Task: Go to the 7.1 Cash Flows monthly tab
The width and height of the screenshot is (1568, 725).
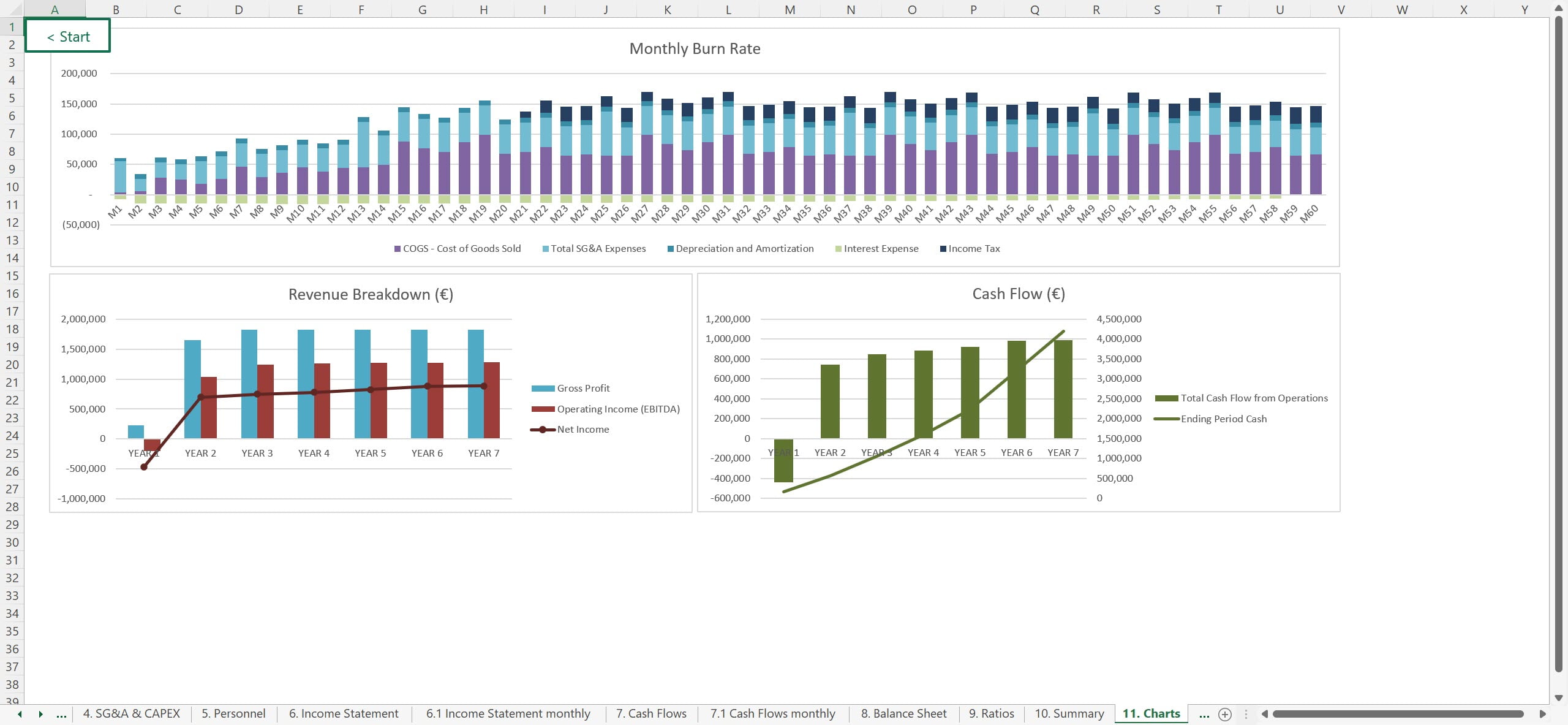Action: coord(772,714)
